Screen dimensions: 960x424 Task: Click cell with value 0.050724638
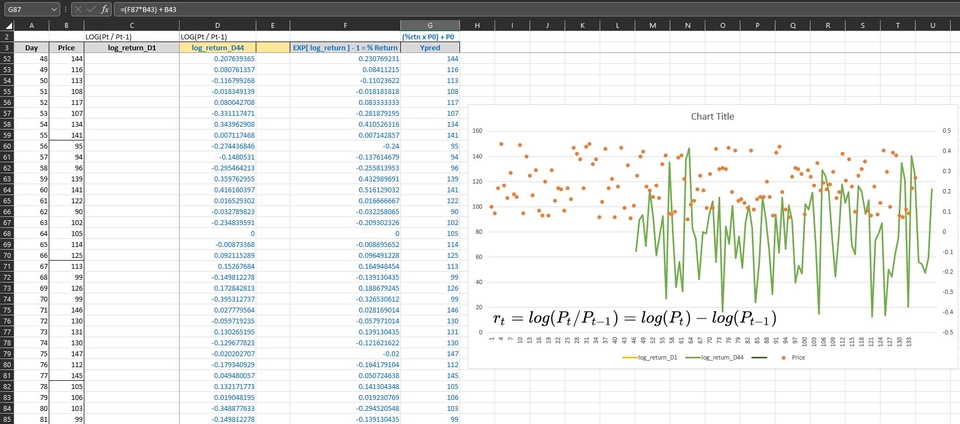(345, 375)
